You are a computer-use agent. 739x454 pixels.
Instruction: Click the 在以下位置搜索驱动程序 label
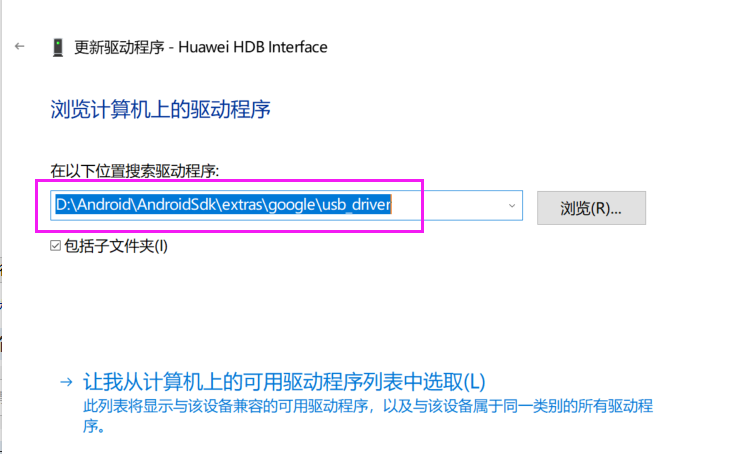click(x=135, y=171)
